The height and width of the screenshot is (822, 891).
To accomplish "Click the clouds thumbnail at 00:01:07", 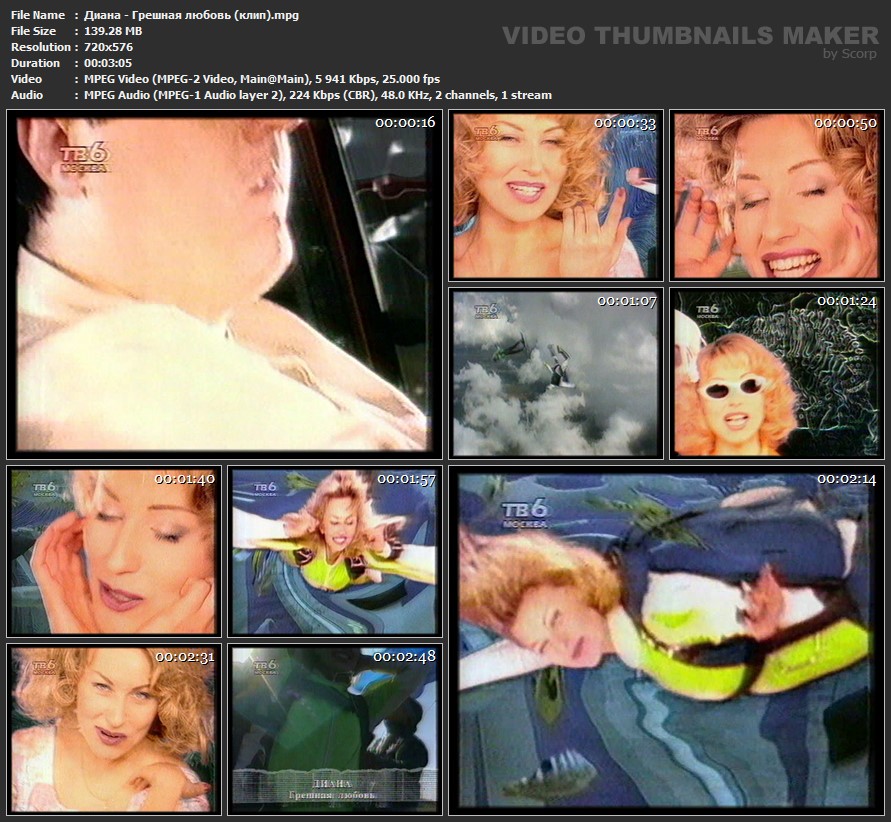I will coord(555,374).
